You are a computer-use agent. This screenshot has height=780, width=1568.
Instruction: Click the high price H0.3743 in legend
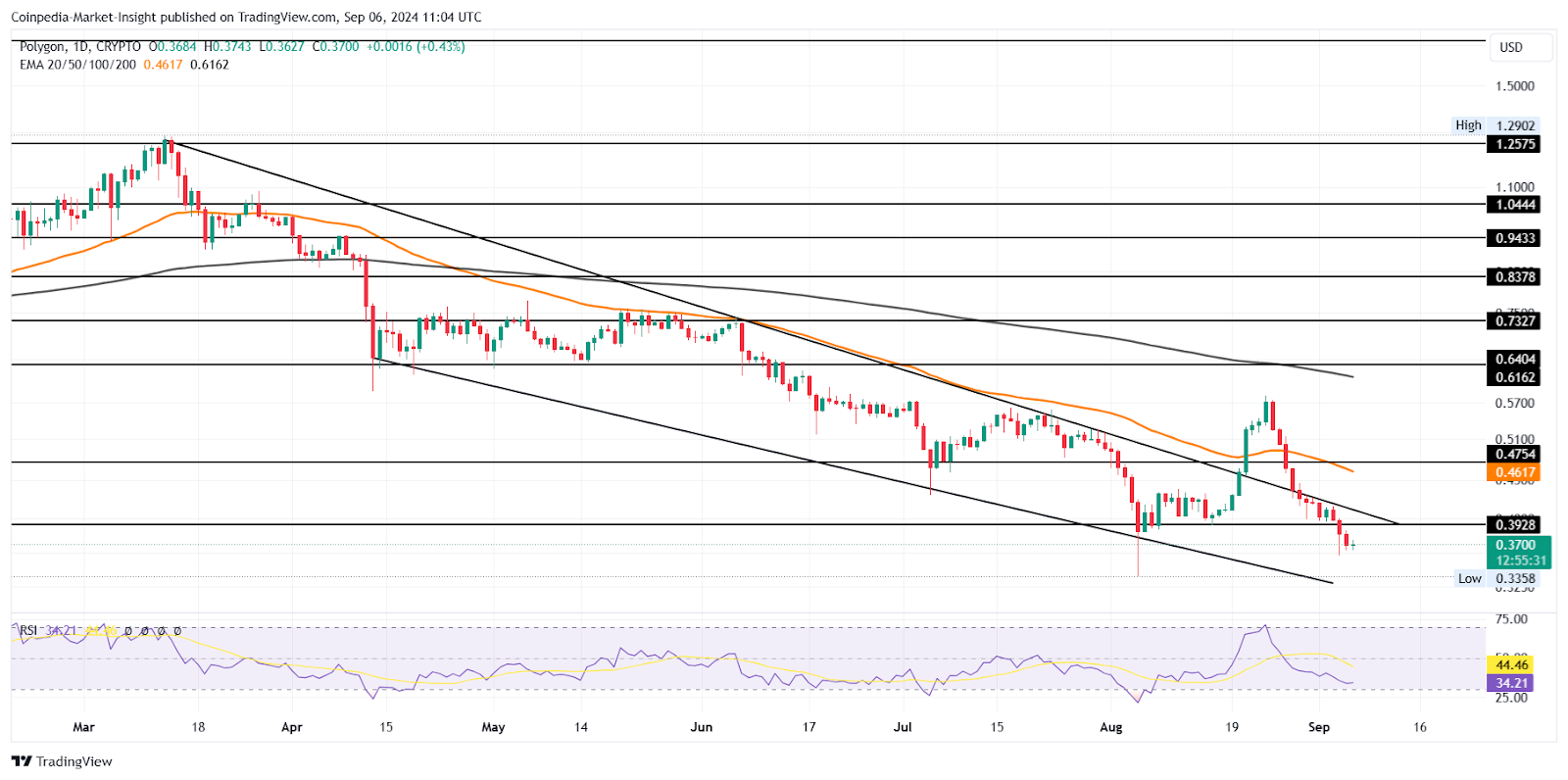227,46
